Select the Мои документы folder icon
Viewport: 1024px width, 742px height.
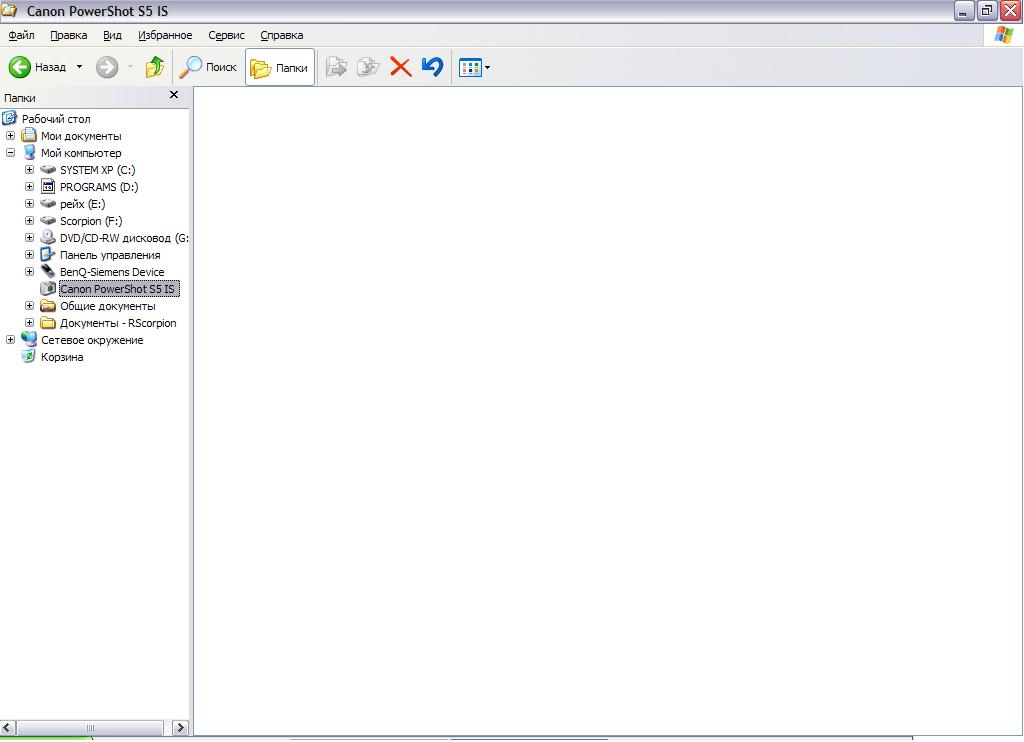click(x=29, y=135)
